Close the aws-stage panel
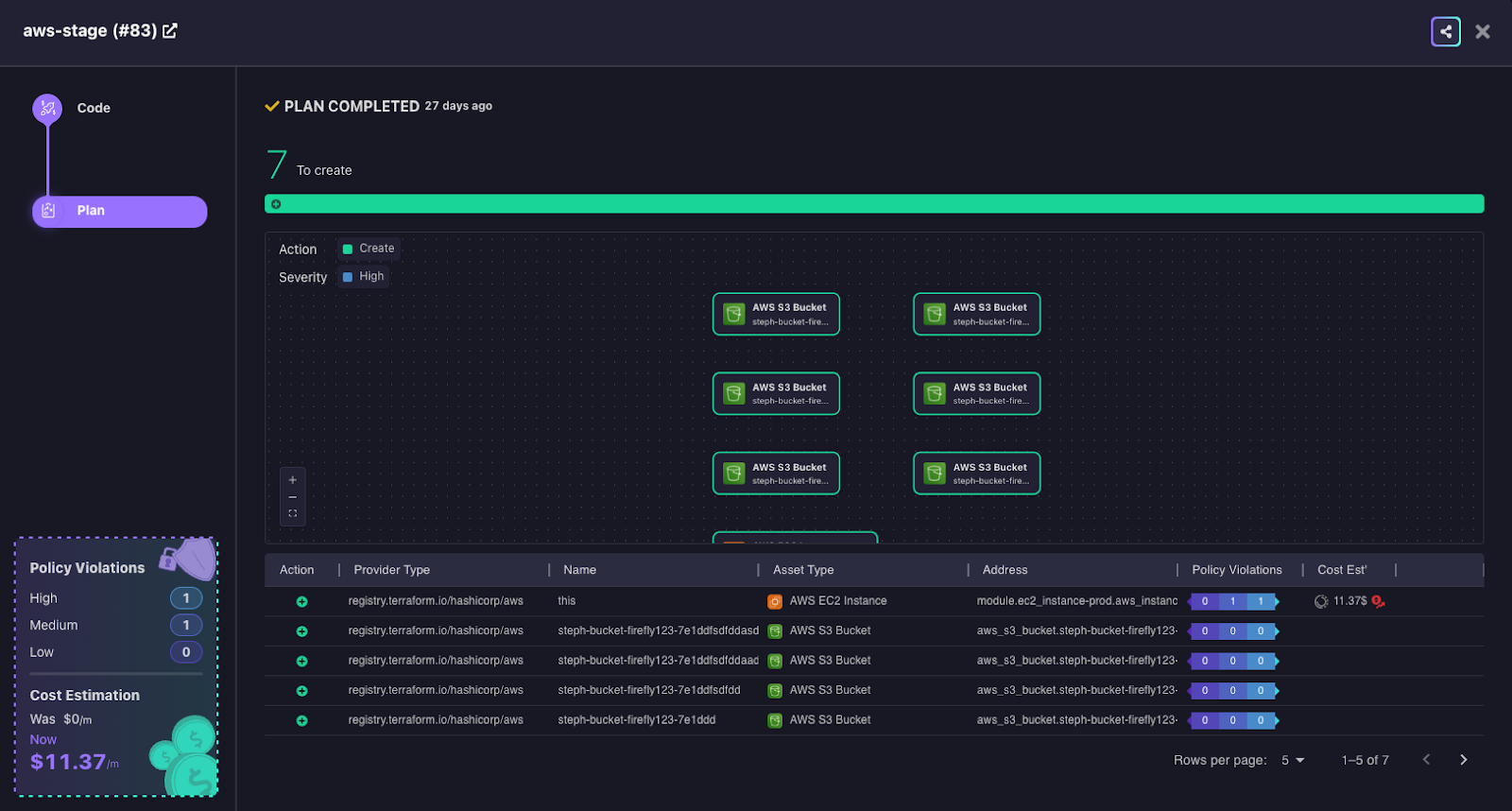The height and width of the screenshot is (811, 1512). pos(1483,31)
